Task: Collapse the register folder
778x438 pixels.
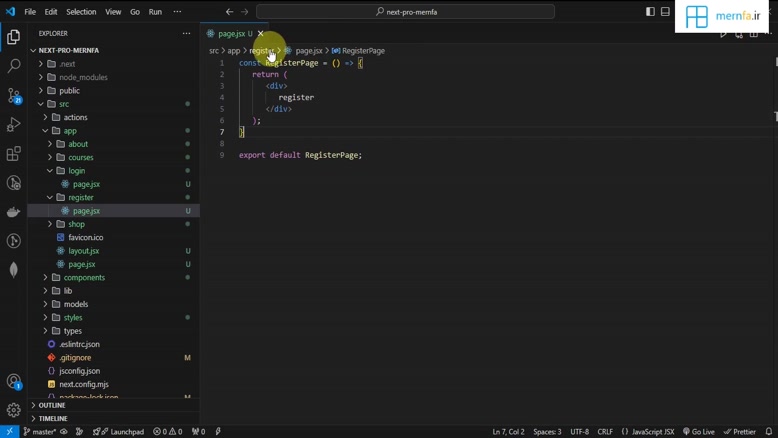Action: tap(80, 197)
